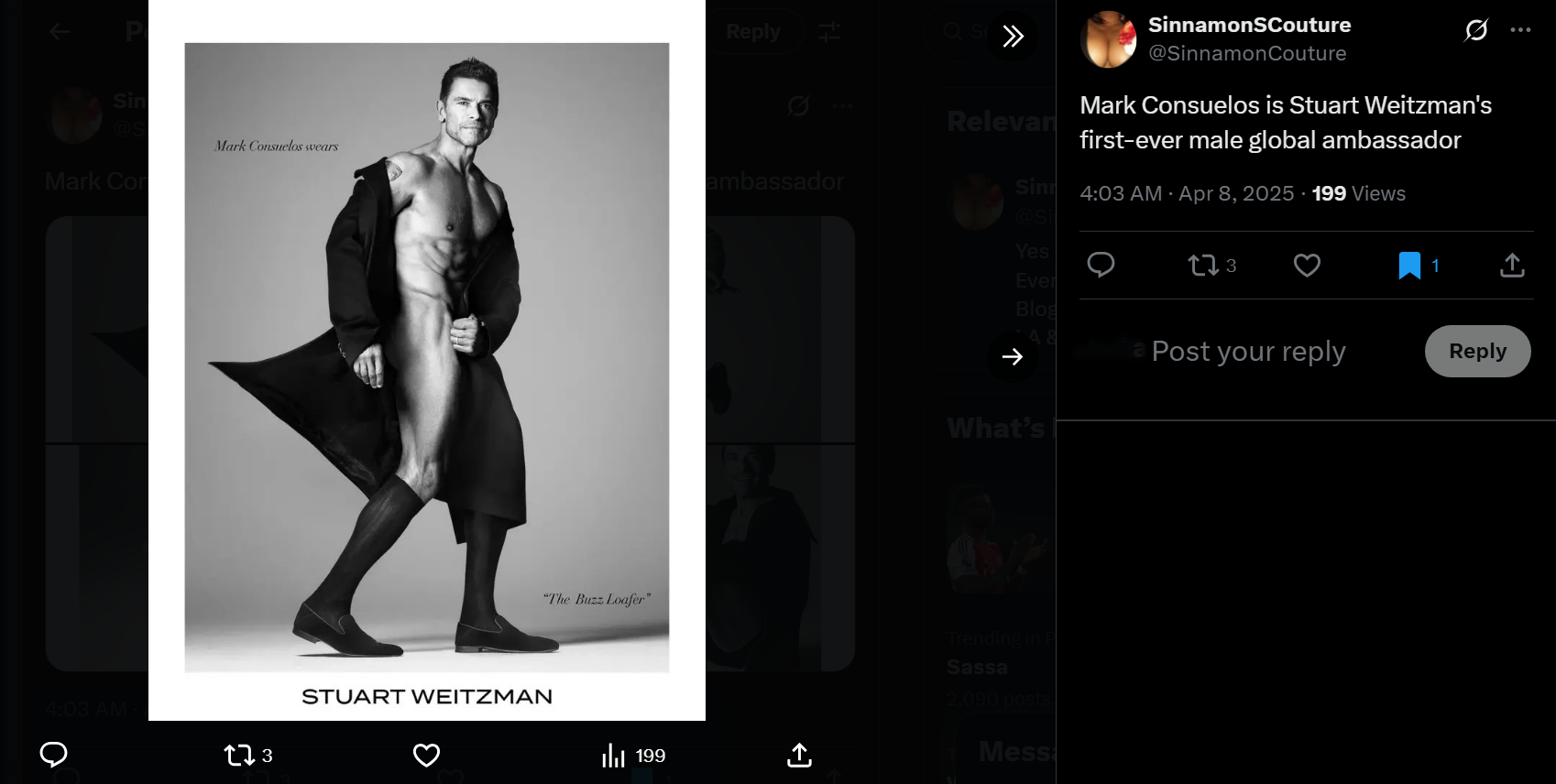1556x784 pixels.
Task: Open SinnamonSCouture profile name link
Action: pos(1249,26)
